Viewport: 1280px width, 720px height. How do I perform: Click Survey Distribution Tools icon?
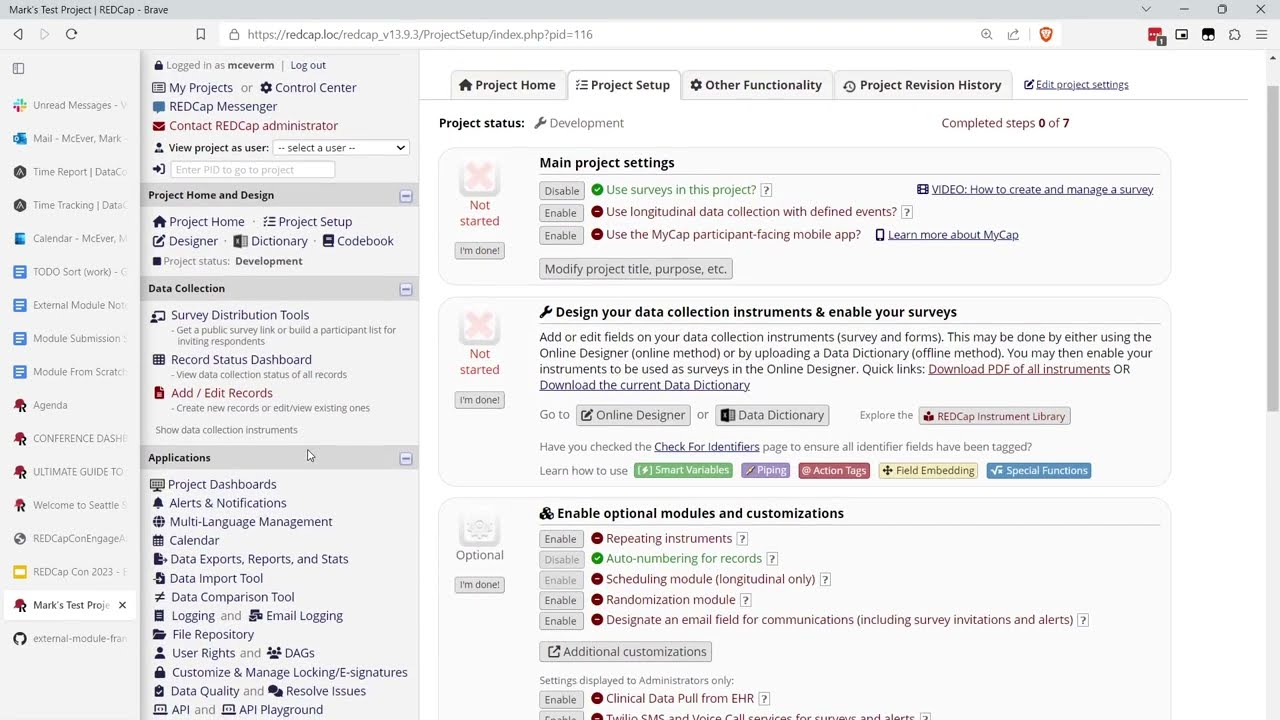[x=158, y=316]
